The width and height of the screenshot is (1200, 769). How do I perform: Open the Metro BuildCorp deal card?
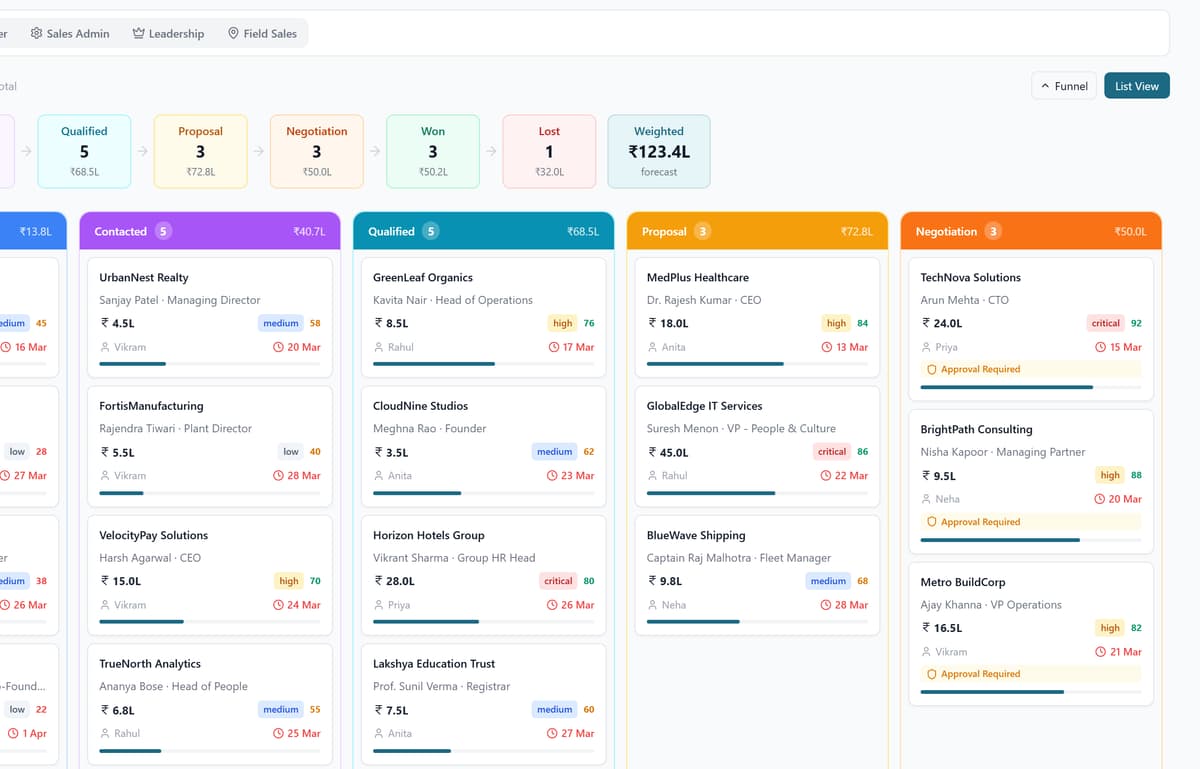1031,634
